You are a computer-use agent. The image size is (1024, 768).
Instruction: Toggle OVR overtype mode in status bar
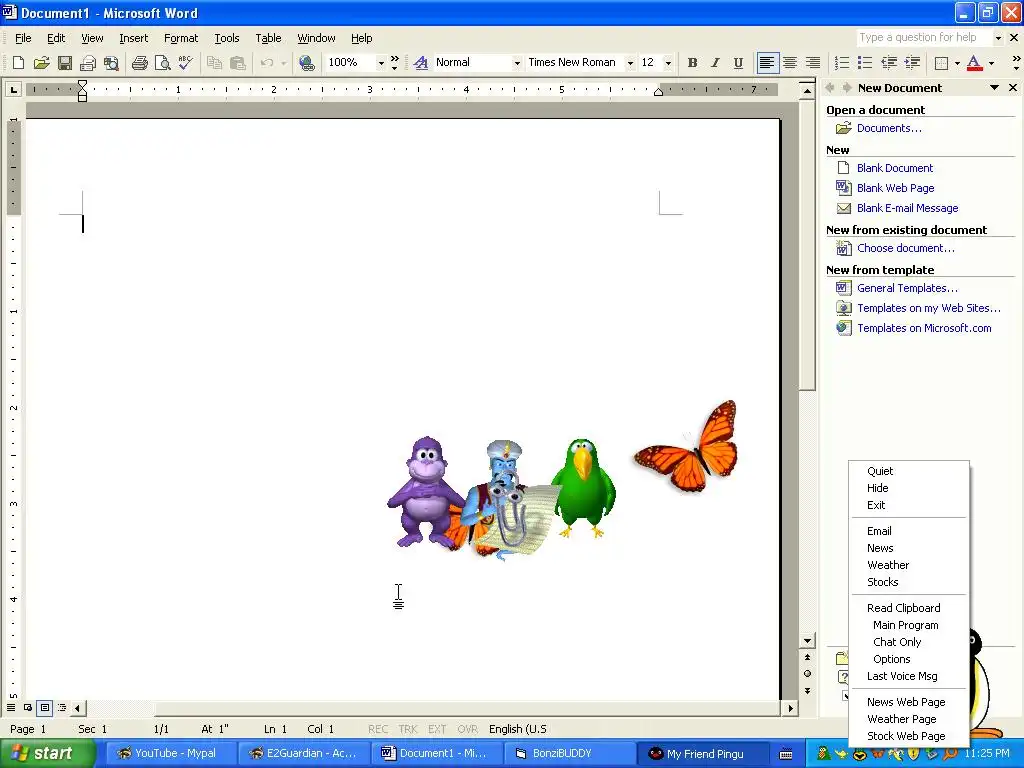(467, 729)
